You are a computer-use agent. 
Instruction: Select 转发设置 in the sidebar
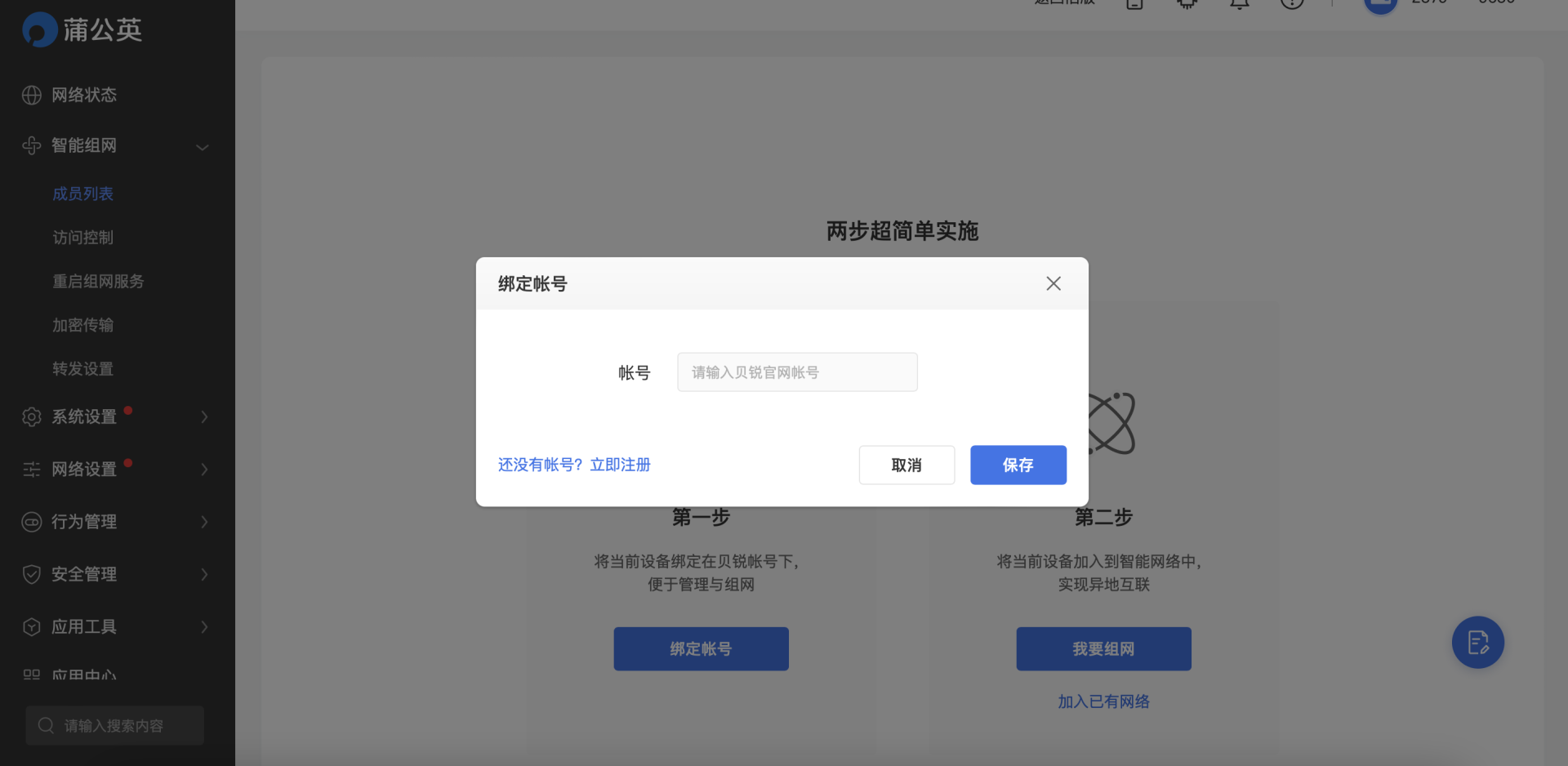coord(82,368)
